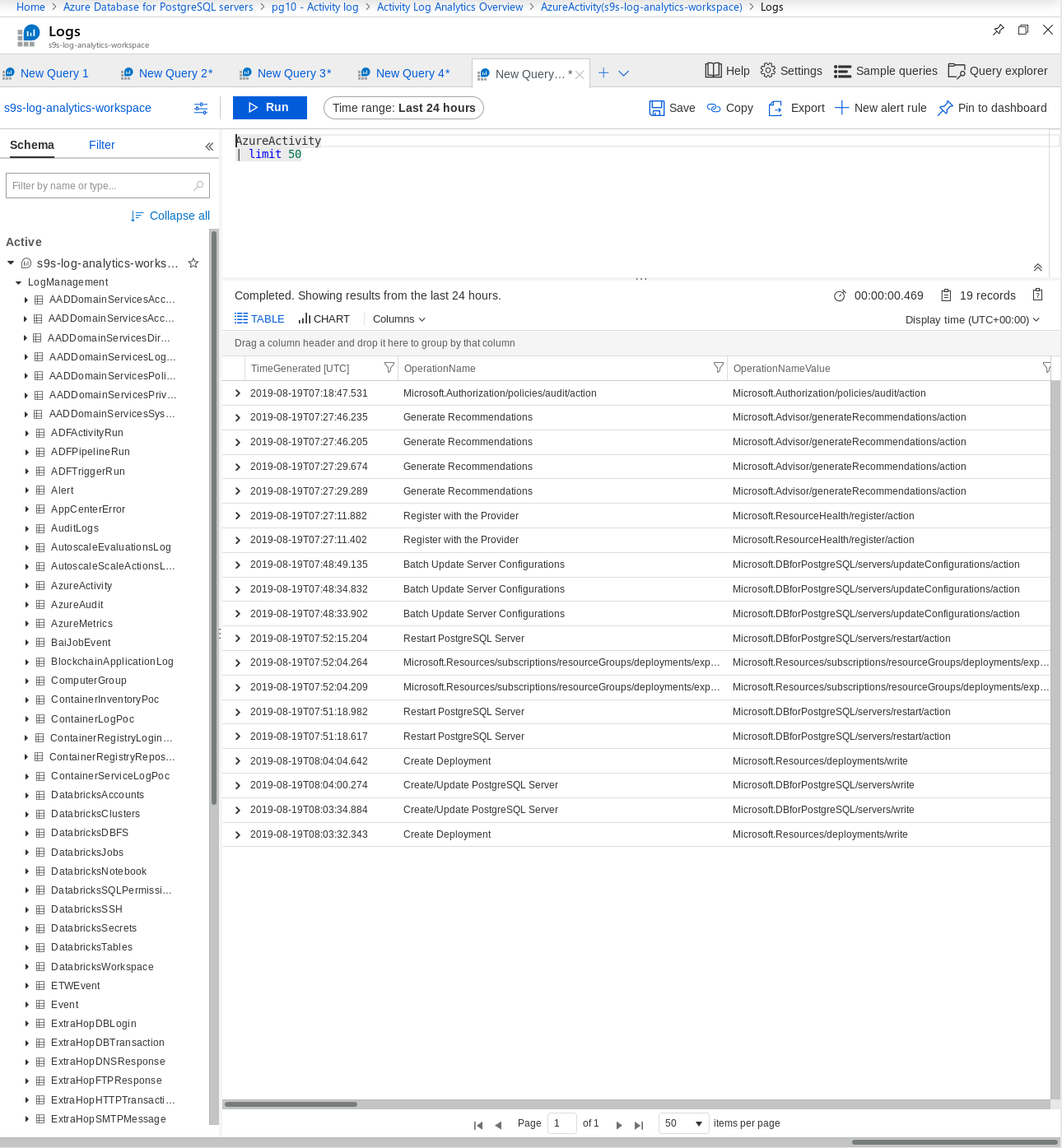Select the New Query 1 tab
Image resolution: width=1062 pixels, height=1148 pixels.
point(48,73)
